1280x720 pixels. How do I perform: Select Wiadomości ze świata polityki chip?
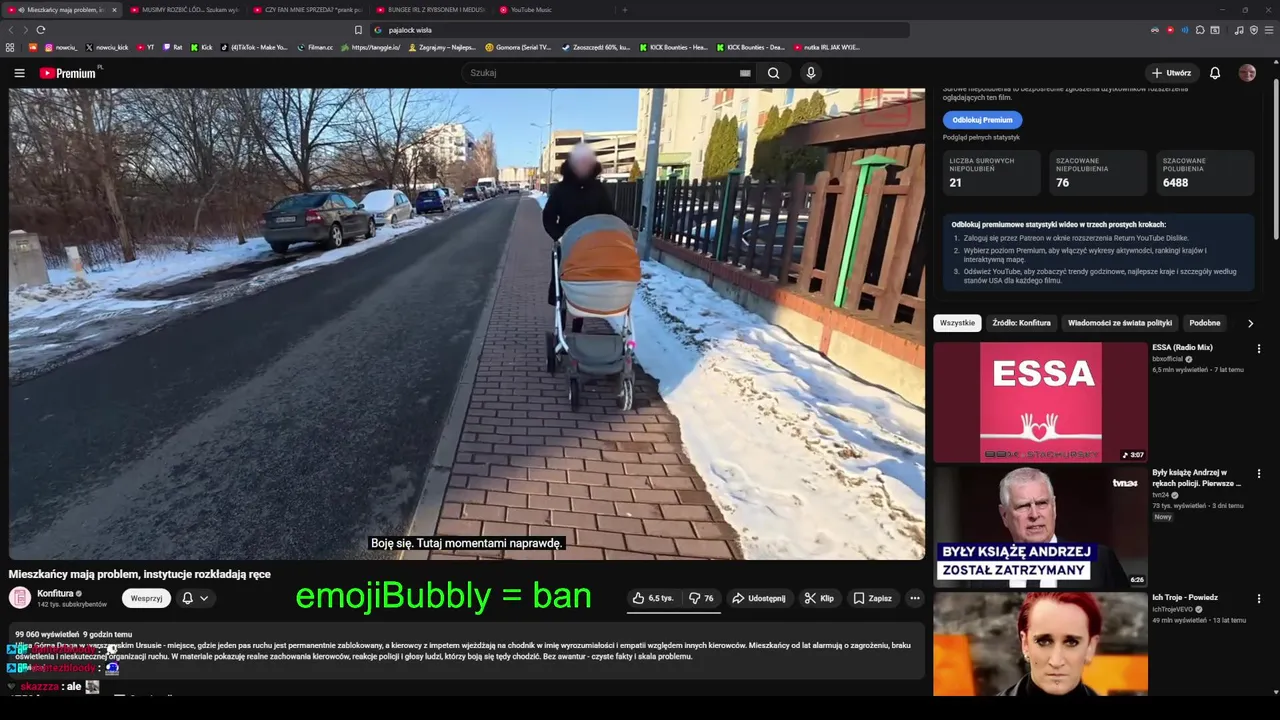(x=1119, y=323)
